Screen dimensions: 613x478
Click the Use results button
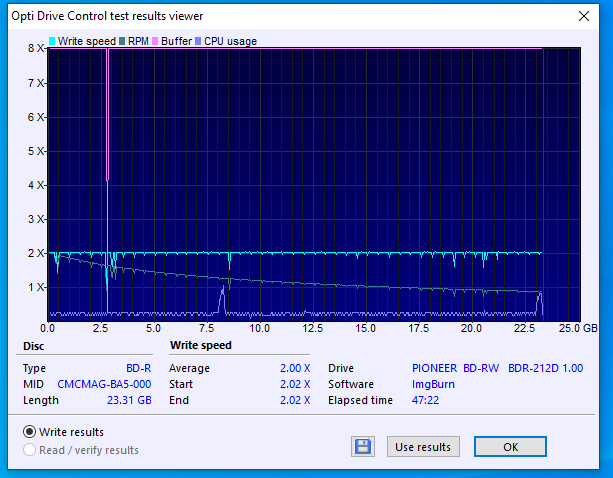[x=423, y=447]
